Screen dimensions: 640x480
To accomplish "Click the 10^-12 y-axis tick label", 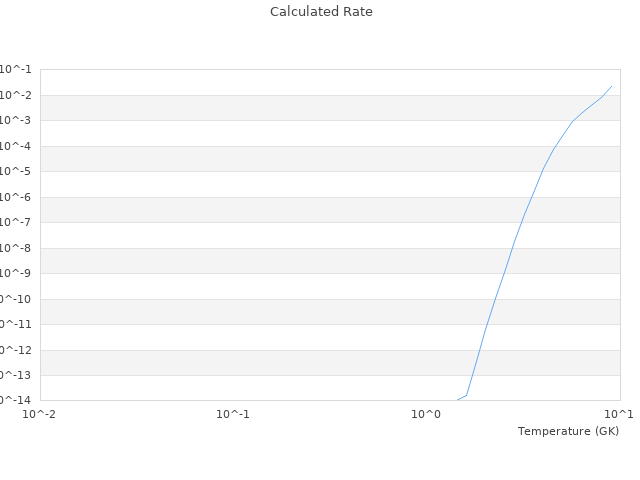I will [15, 350].
